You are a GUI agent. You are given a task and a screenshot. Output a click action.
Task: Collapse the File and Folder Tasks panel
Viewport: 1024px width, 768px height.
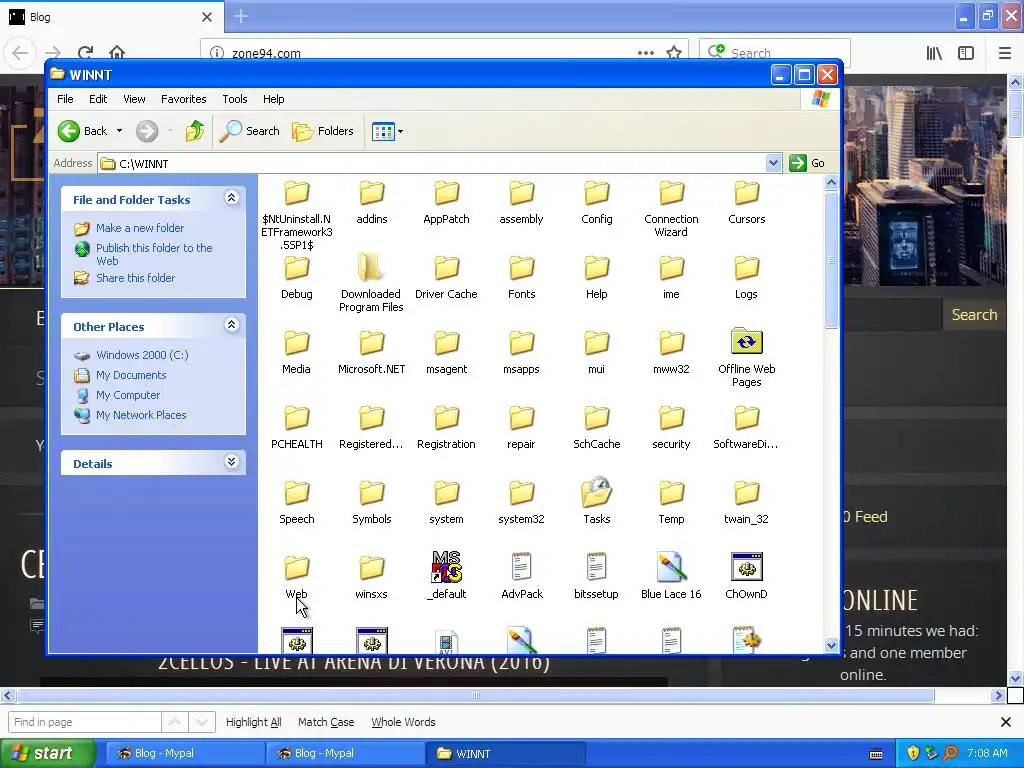[231, 198]
